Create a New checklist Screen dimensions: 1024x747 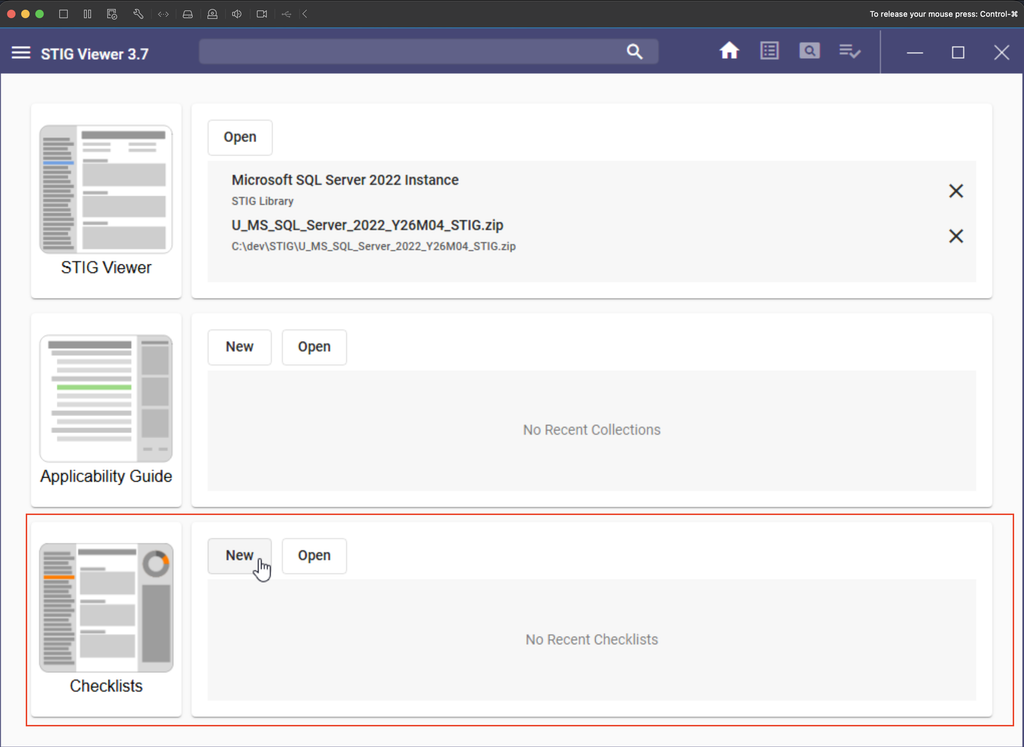[240, 556]
